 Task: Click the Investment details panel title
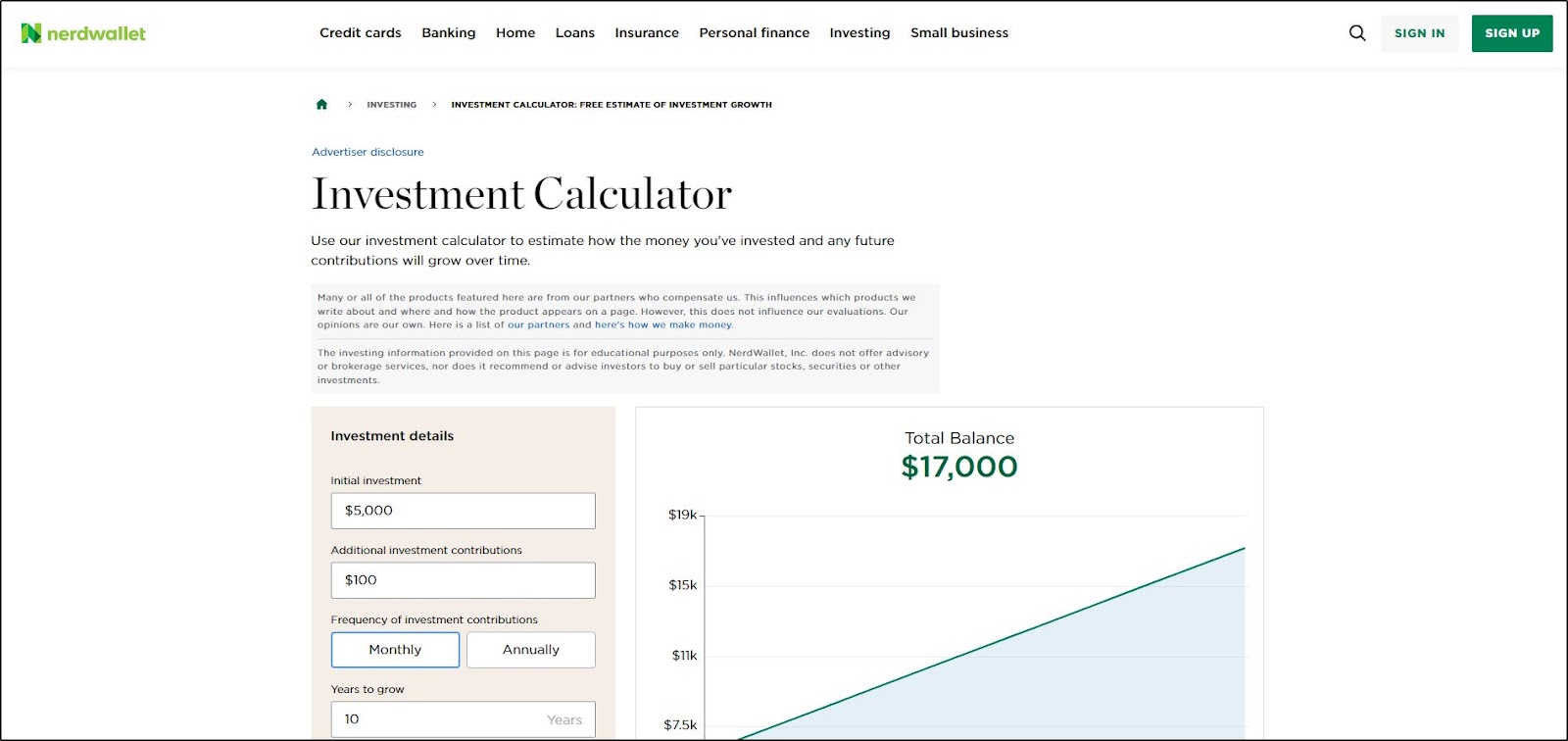392,436
